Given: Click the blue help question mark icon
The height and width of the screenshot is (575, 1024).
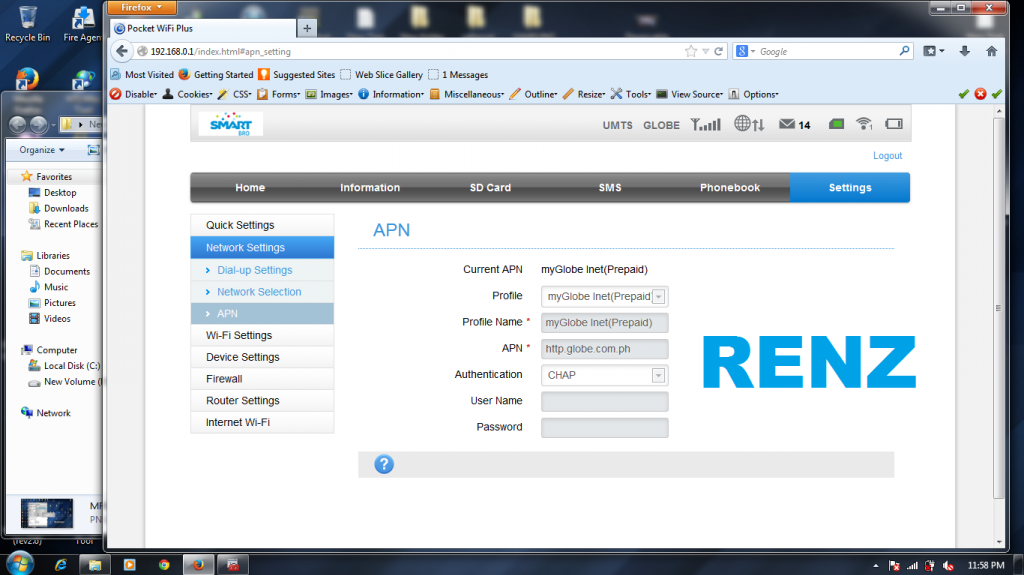Looking at the screenshot, I should pyautogui.click(x=384, y=464).
